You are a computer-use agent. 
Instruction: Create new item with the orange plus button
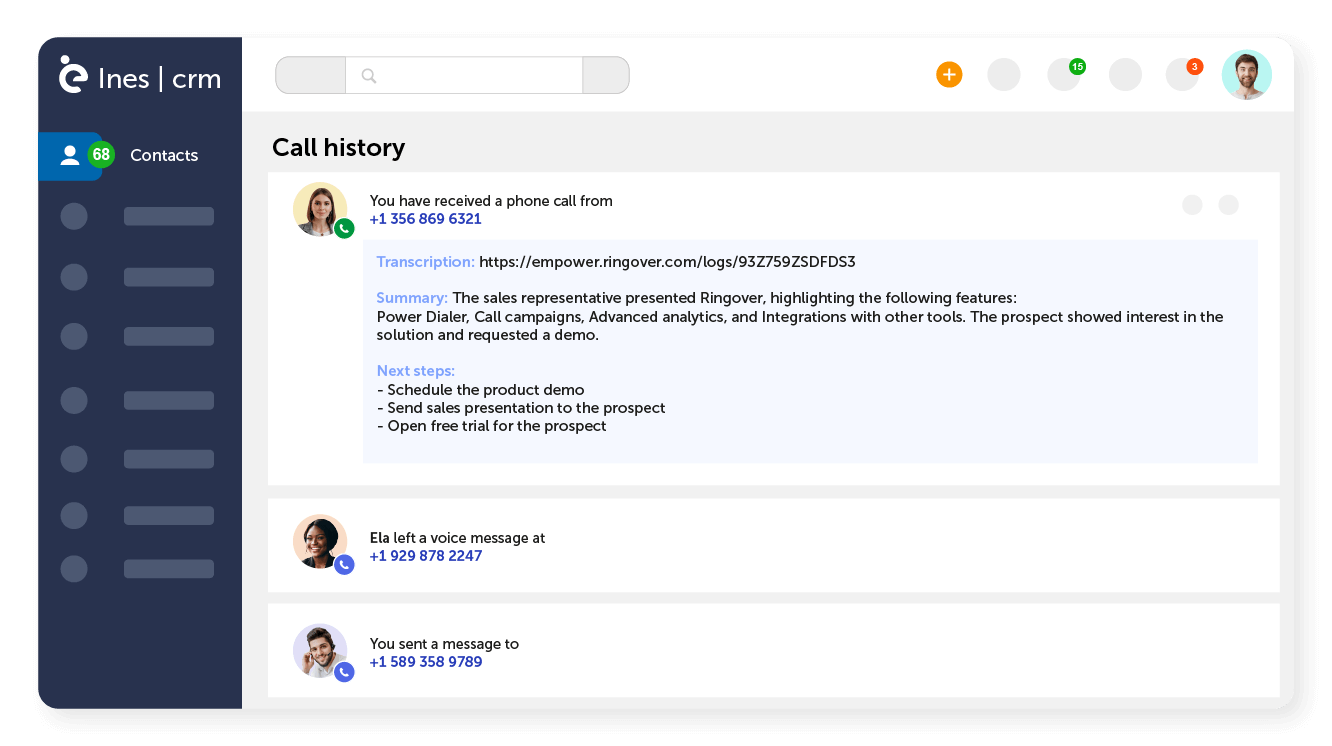[948, 74]
